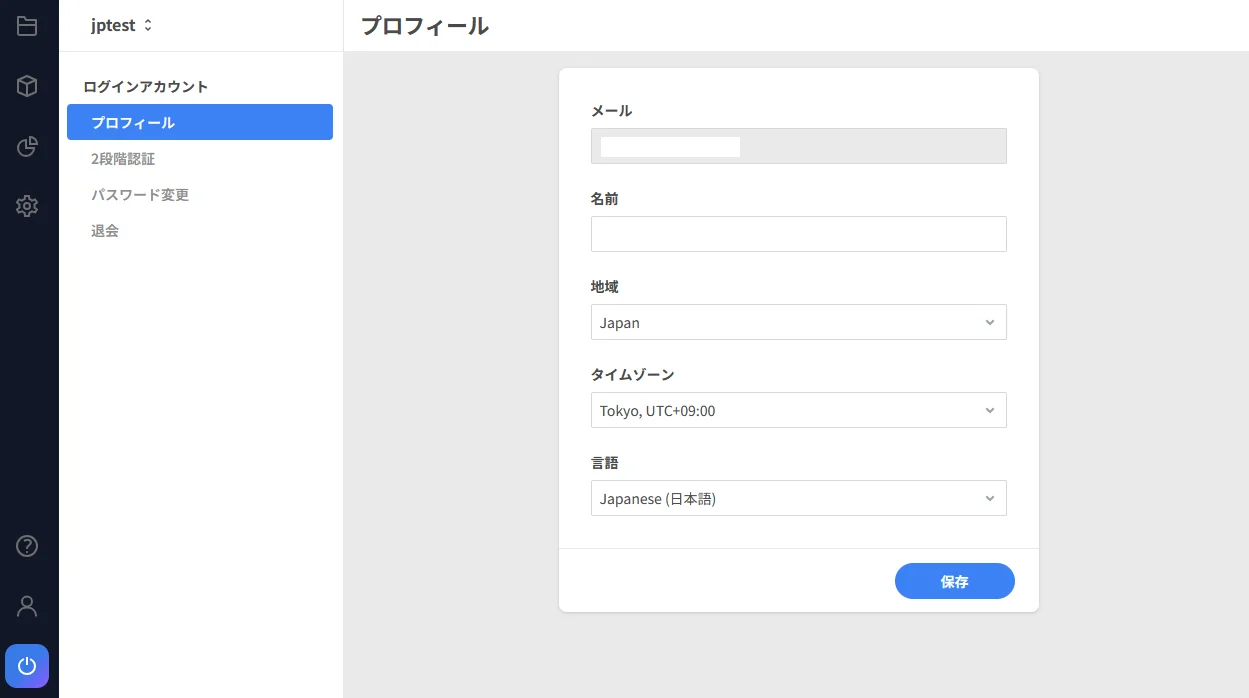Click the プロフィール page title
The image size is (1249, 698).
coord(425,26)
